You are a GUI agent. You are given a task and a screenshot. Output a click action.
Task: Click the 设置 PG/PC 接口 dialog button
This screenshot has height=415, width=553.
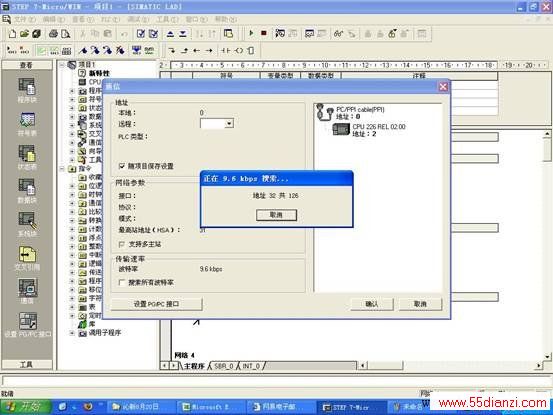(157, 304)
